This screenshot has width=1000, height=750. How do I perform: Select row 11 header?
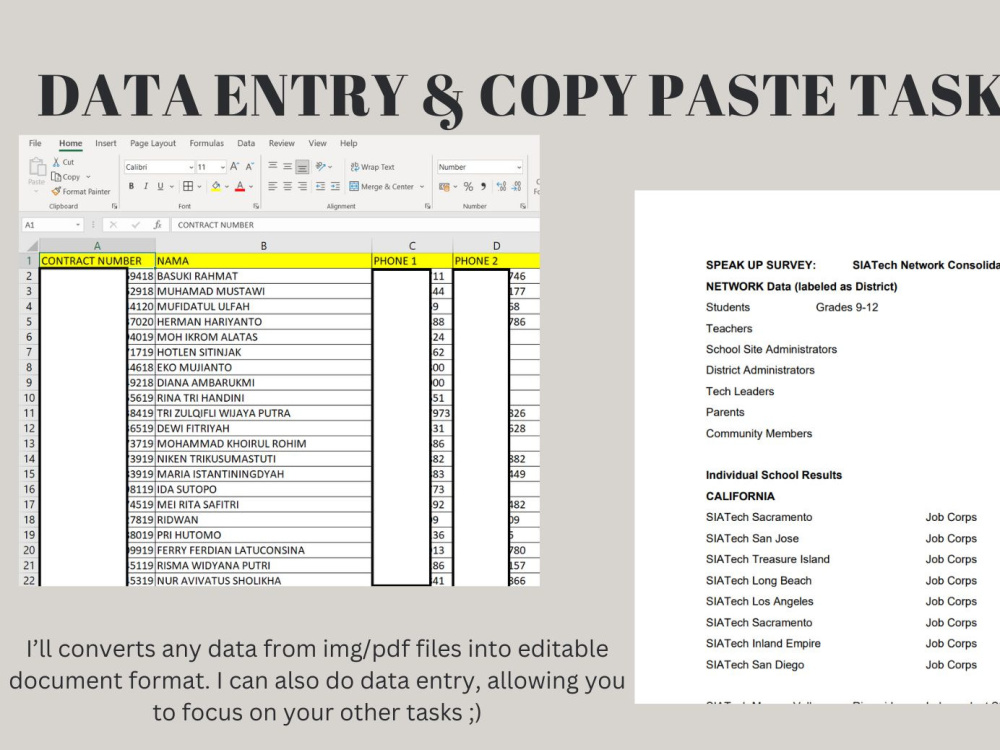(x=29, y=413)
